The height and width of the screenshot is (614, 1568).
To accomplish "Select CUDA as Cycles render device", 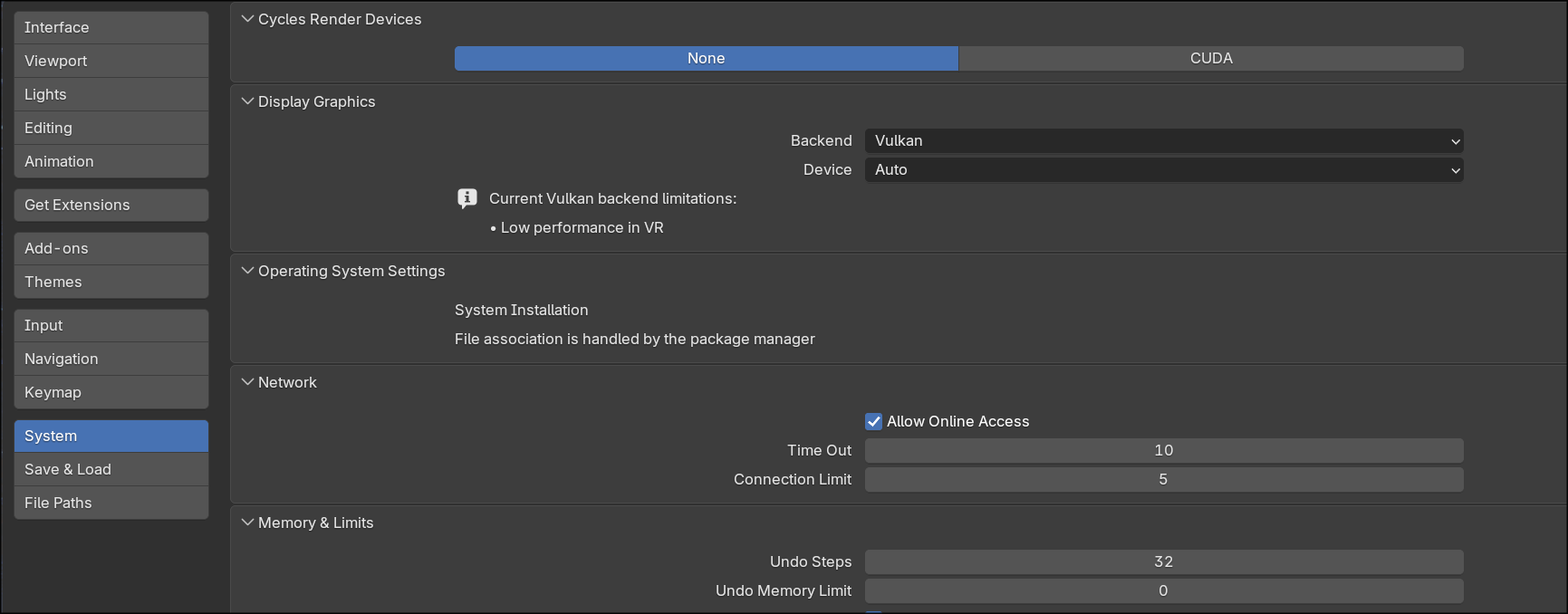I will point(1210,58).
